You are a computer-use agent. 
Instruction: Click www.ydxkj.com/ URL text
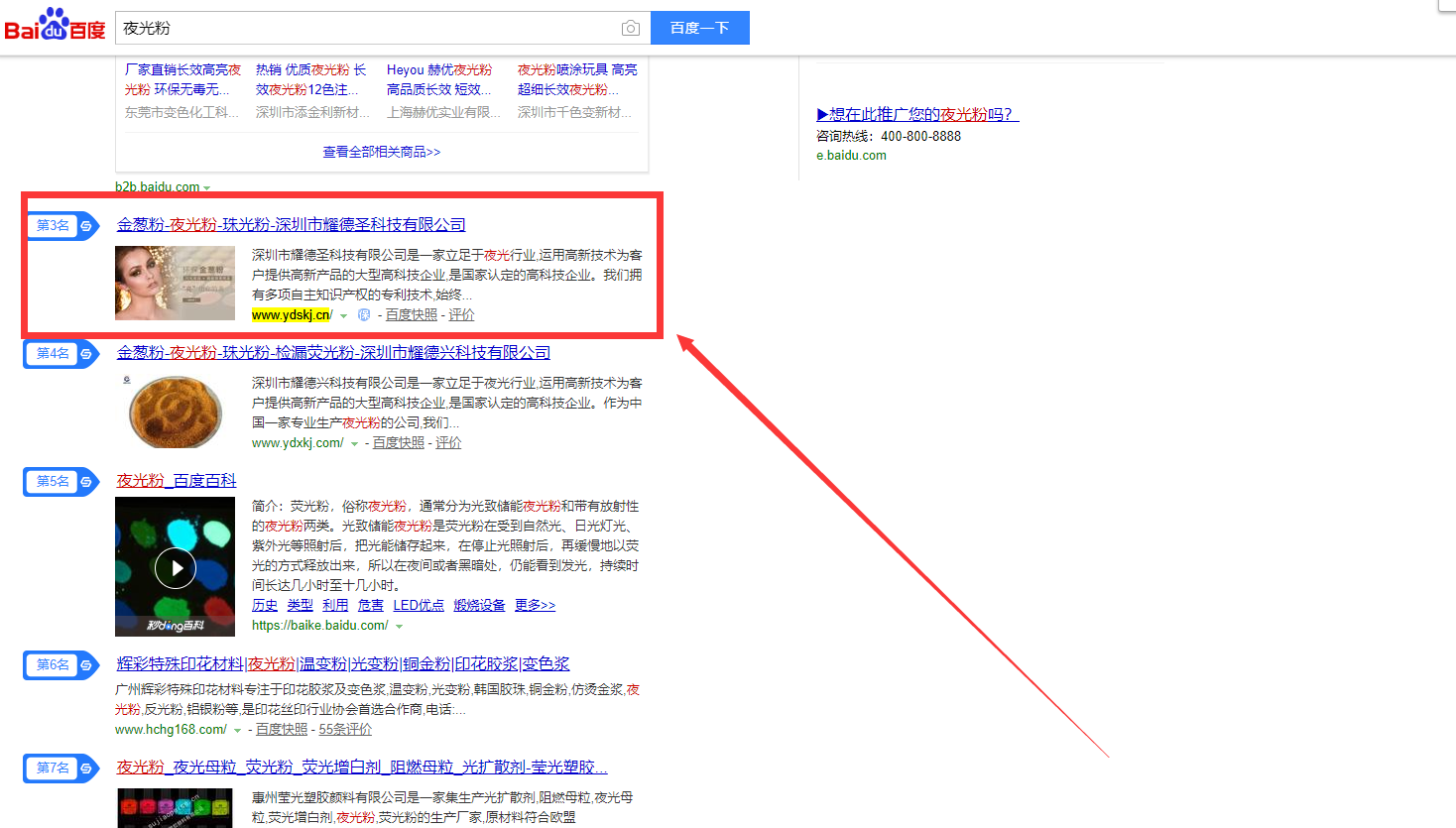point(298,443)
